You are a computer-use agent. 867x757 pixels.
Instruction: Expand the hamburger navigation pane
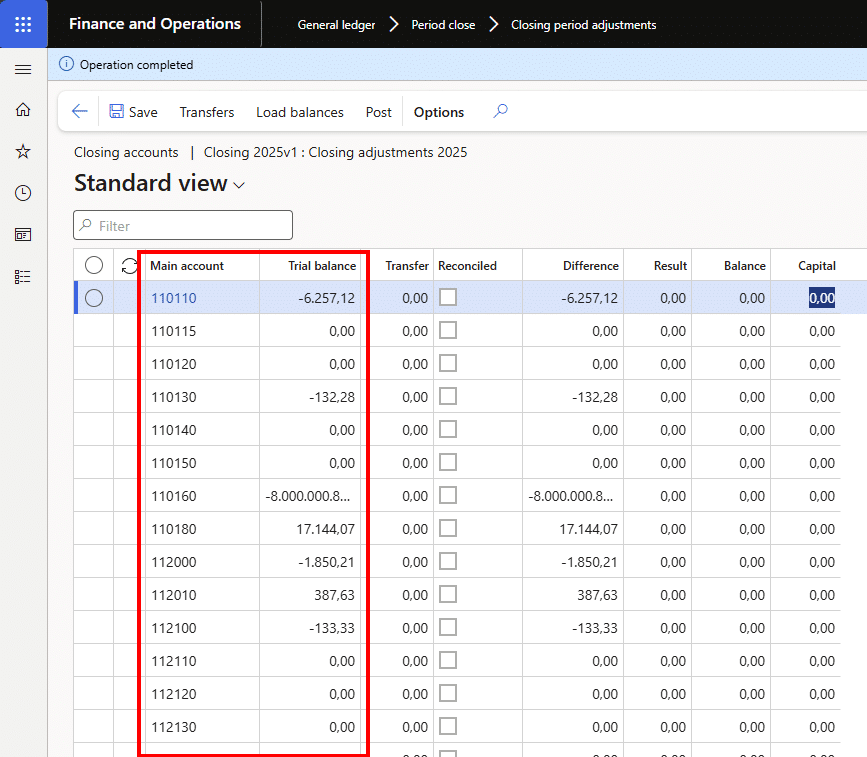point(23,69)
